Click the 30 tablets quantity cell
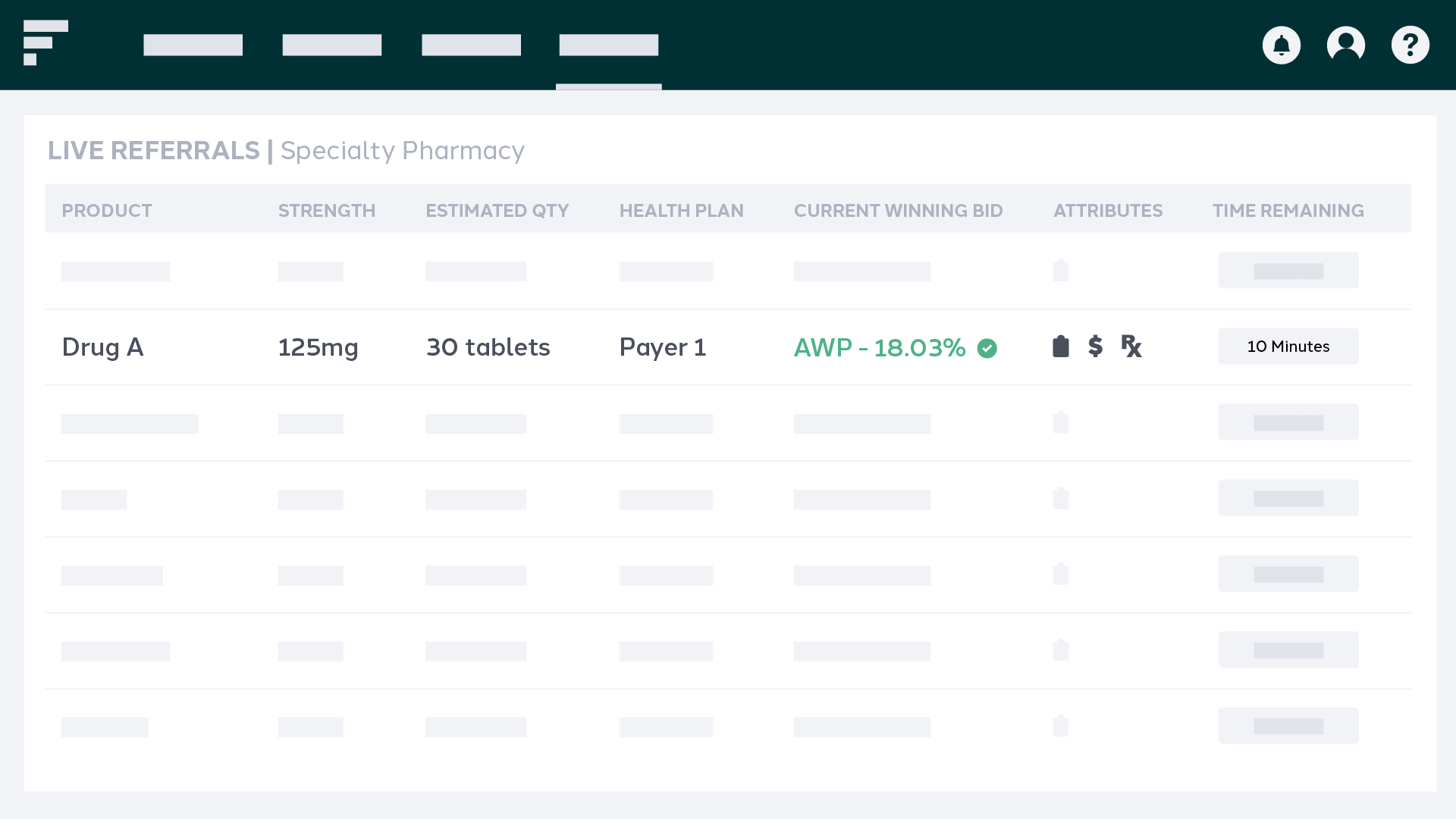This screenshot has height=819, width=1456. pyautogui.click(x=488, y=347)
